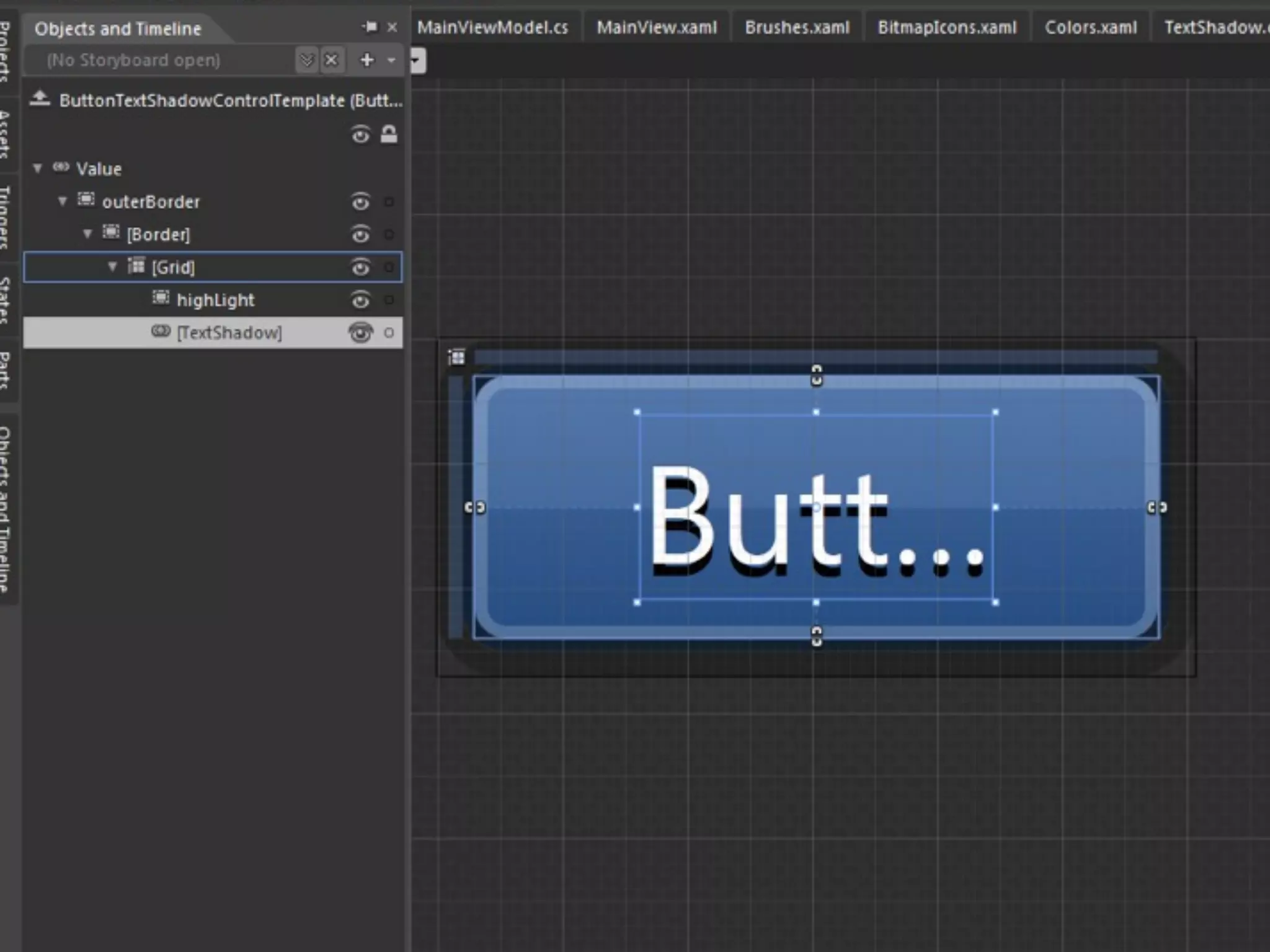Toggle lock dot on TextShadow row
Screen dimensions: 1270x952
click(x=389, y=333)
